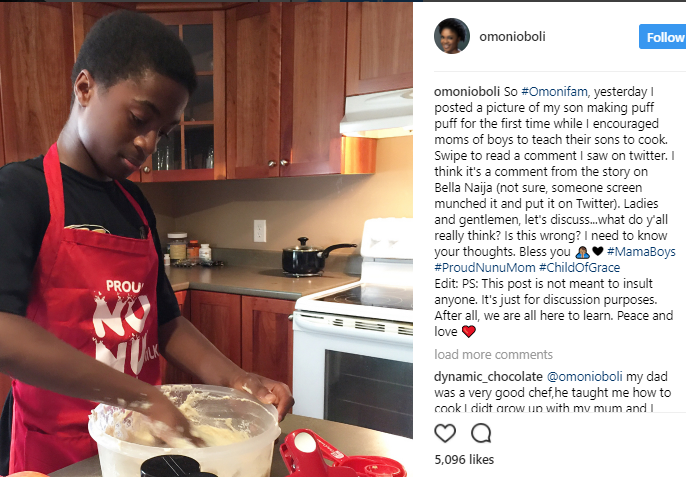The height and width of the screenshot is (477, 686).
Task: Open the #ChildOfGrace hashtag
Action: coord(579,267)
